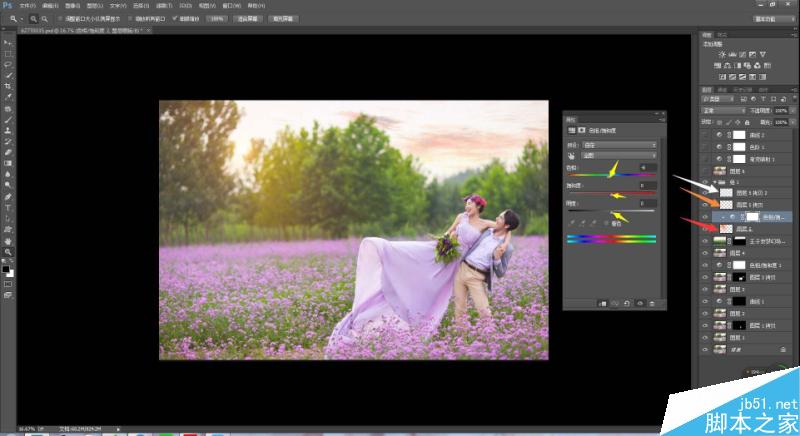This screenshot has width=800, height=436.
Task: Delete the adjustment layer via Properties trash icon
Action: click(652, 303)
